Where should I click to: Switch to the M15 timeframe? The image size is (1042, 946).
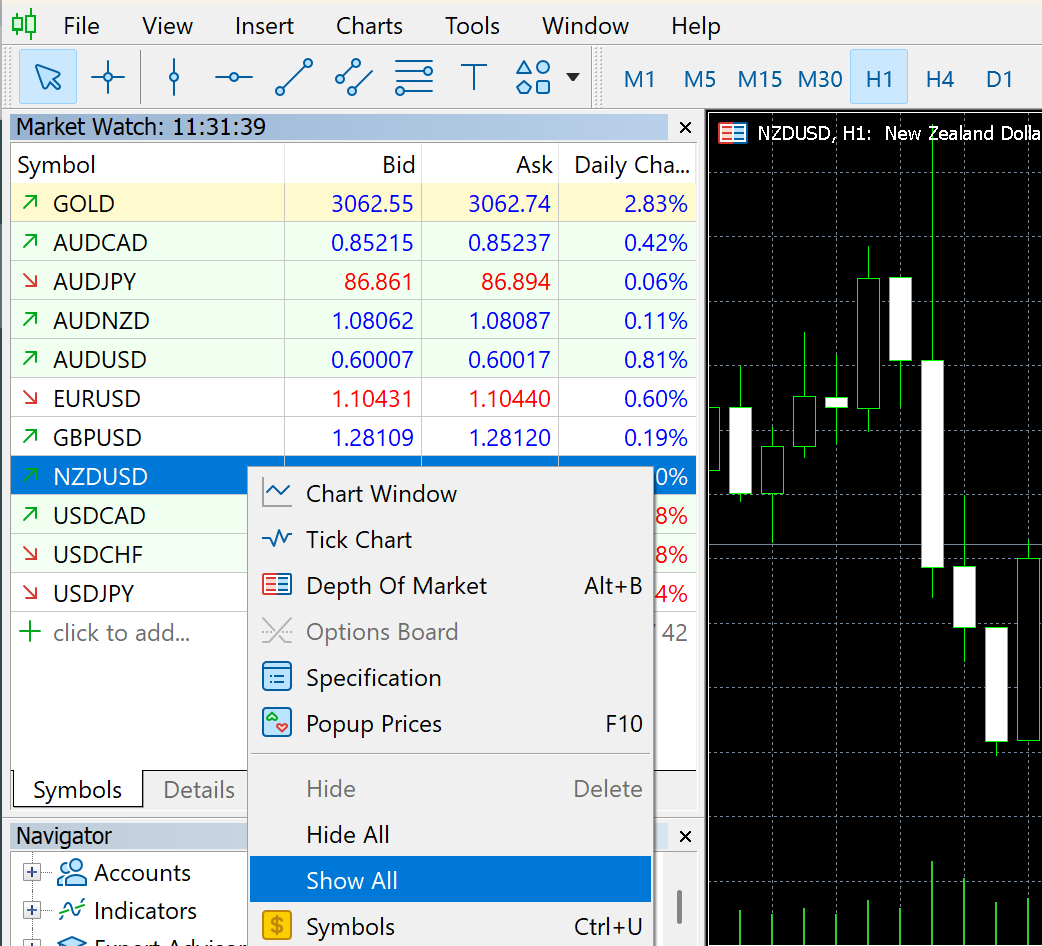[x=760, y=79]
